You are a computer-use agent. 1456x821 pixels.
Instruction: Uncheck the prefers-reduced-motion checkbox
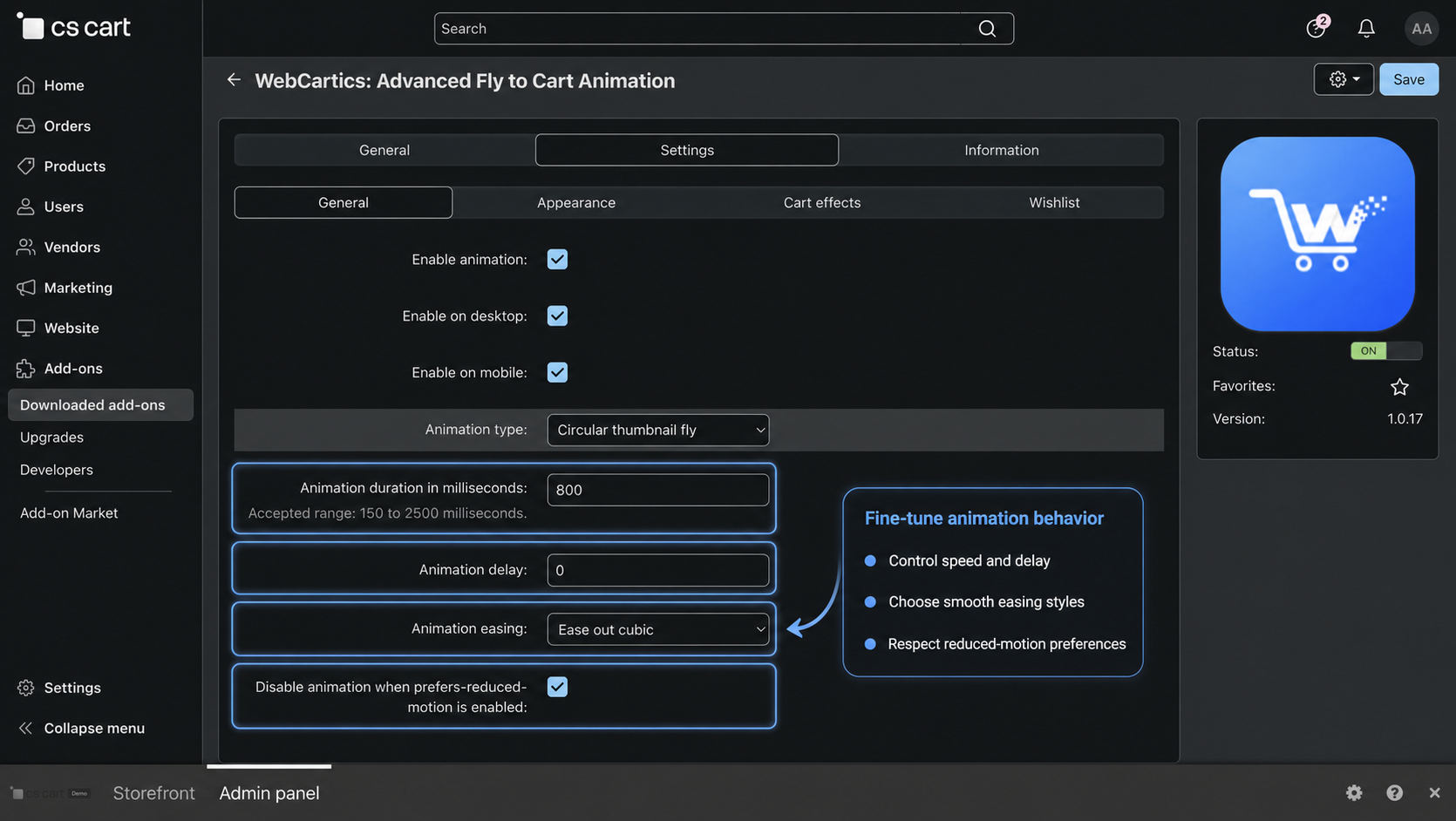click(x=557, y=687)
